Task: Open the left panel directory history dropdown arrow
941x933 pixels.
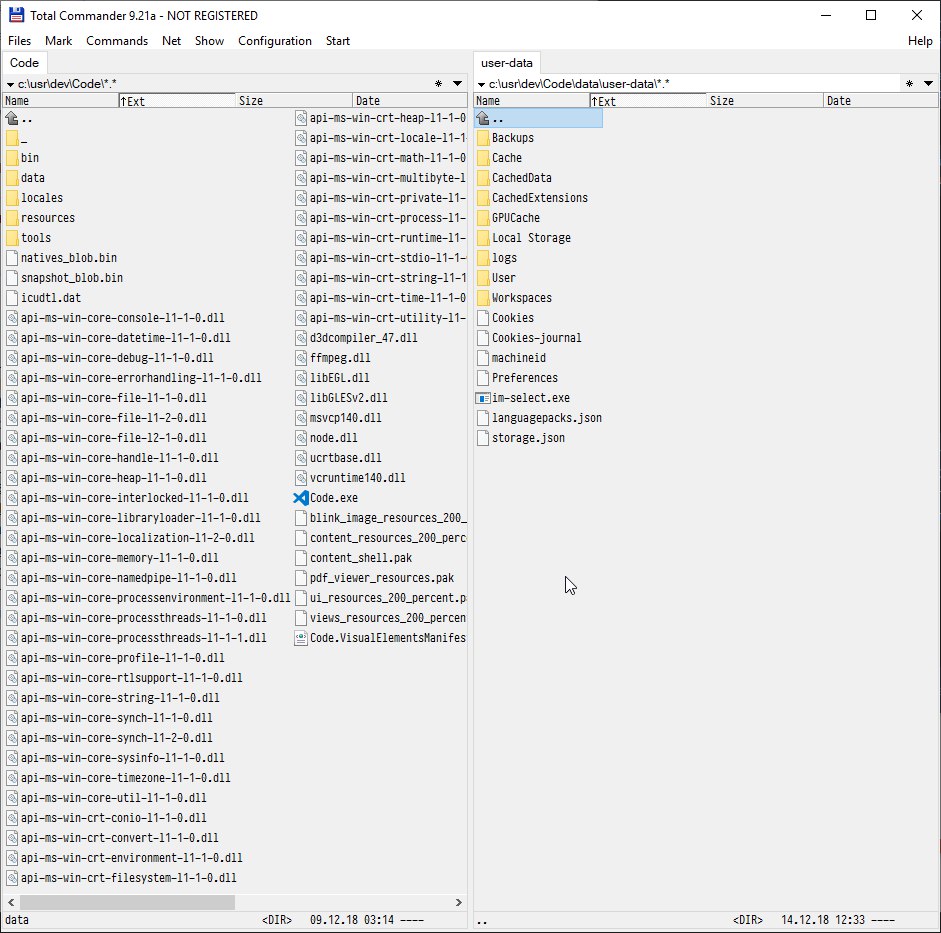Action: tap(457, 83)
